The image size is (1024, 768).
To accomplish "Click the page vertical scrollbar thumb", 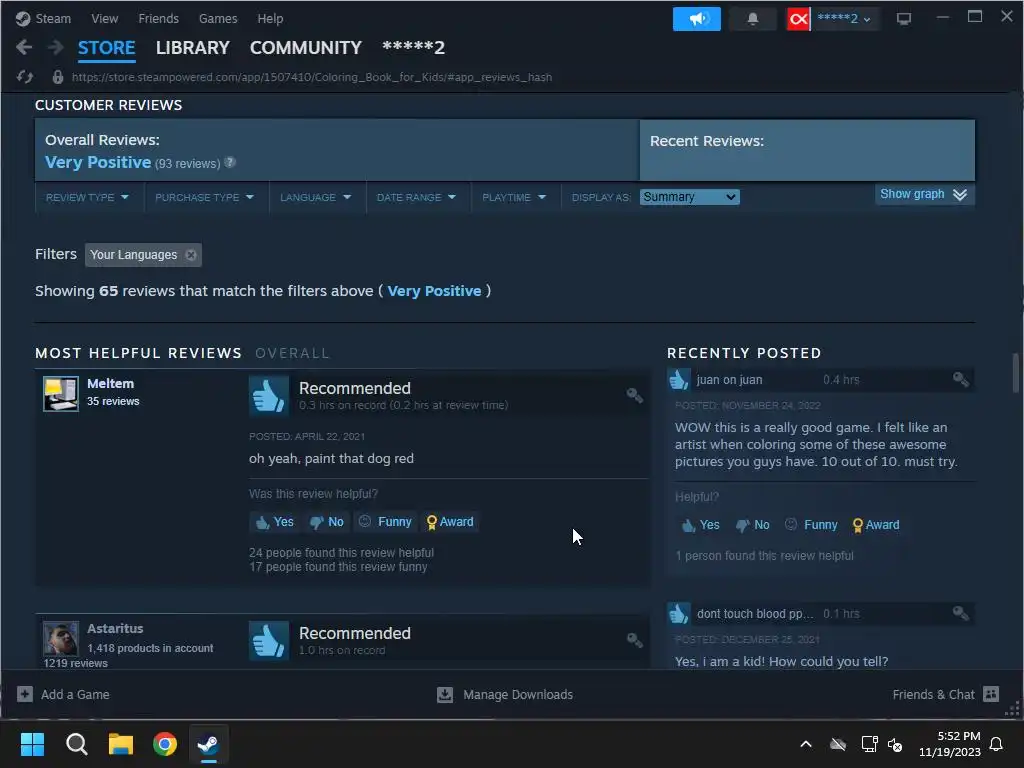I will (1016, 372).
